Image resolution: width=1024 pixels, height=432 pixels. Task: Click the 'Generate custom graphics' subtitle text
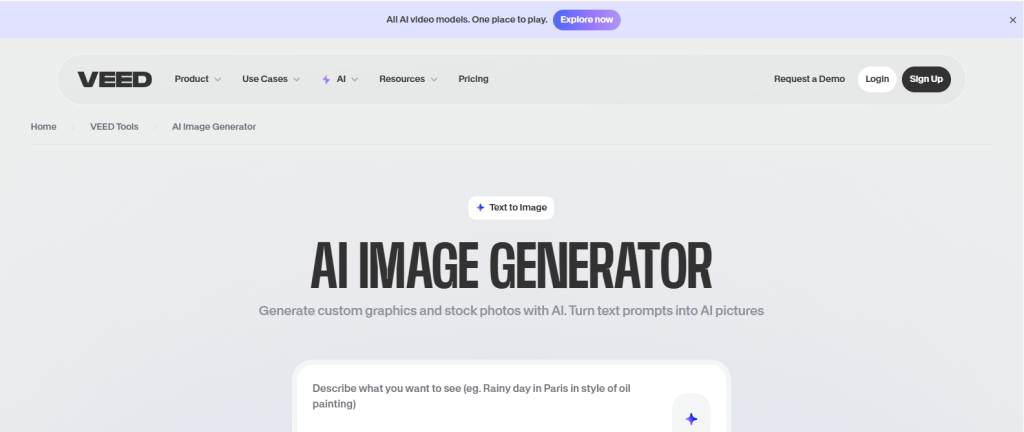coord(511,311)
